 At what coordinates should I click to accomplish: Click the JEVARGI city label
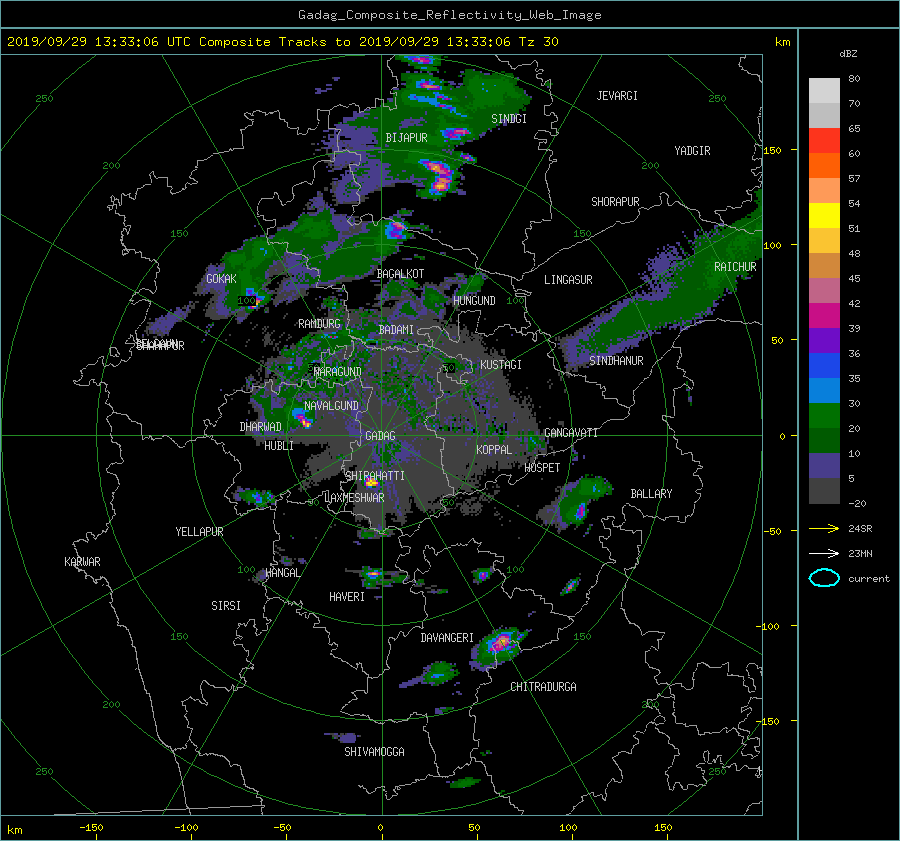coord(617,96)
